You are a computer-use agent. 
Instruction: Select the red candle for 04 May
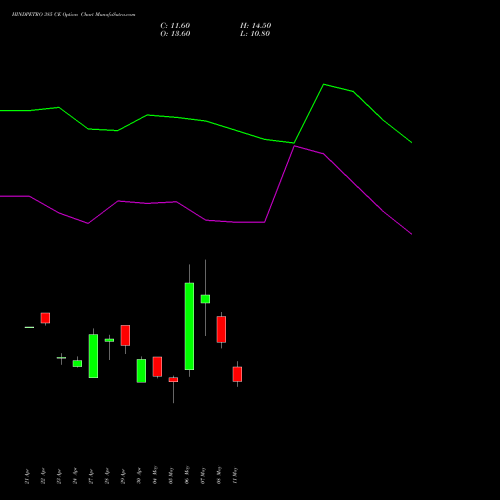tap(157, 367)
